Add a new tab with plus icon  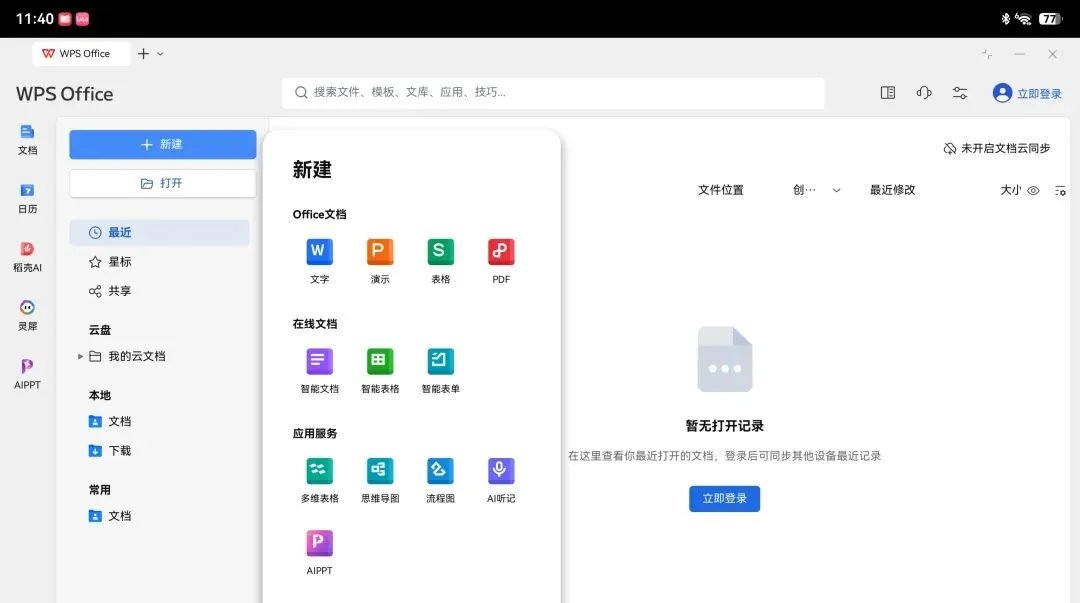point(143,53)
